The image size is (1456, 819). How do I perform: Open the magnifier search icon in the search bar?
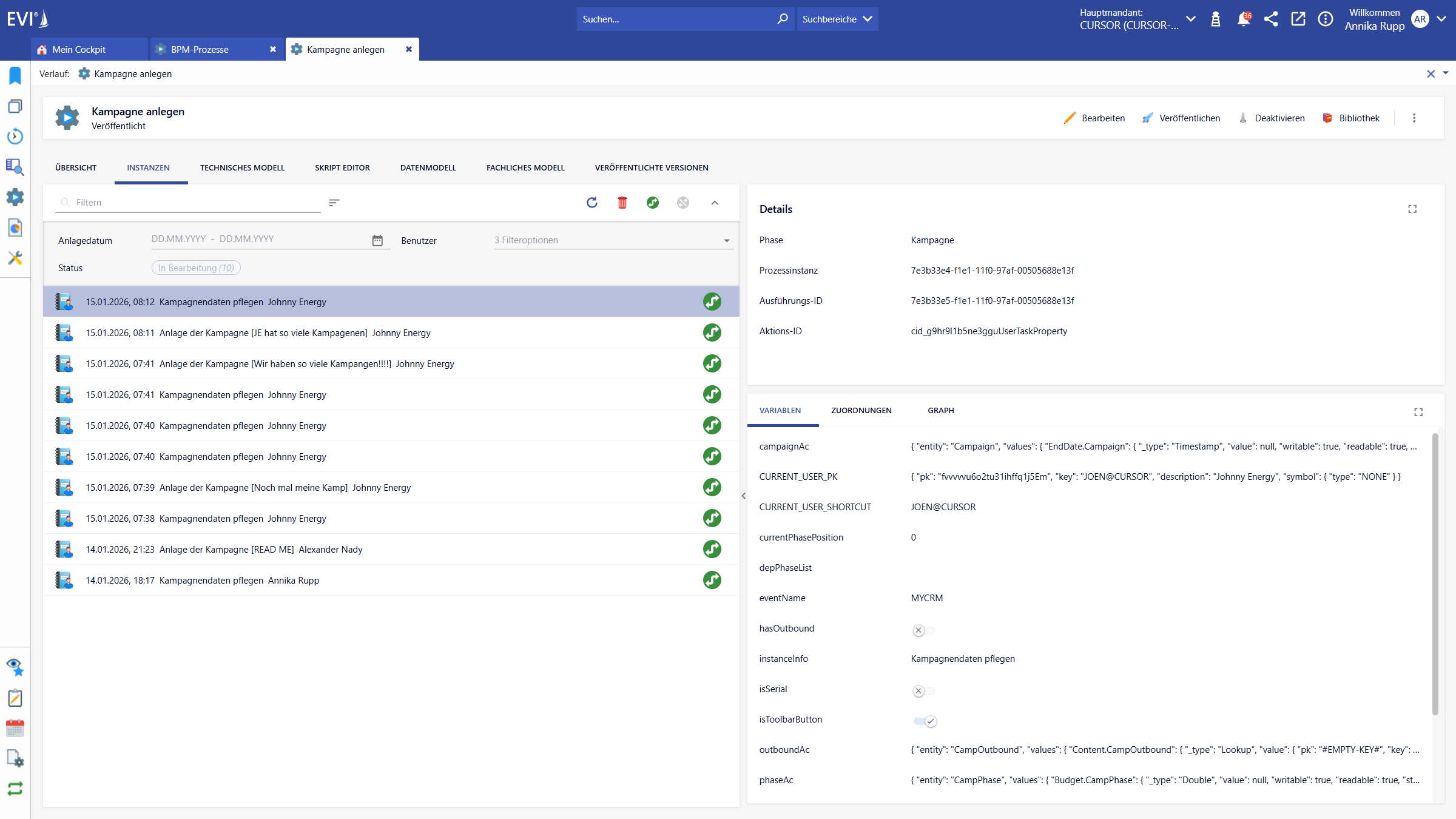click(783, 19)
